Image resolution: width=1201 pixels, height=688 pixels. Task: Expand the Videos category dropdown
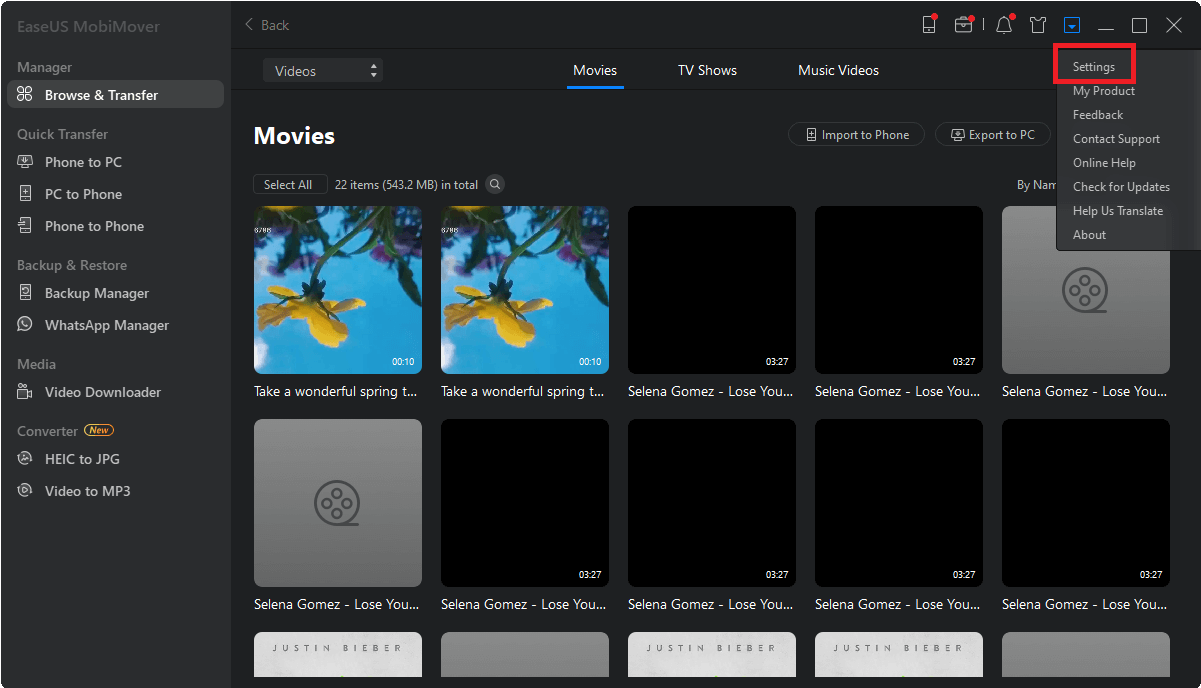(322, 71)
